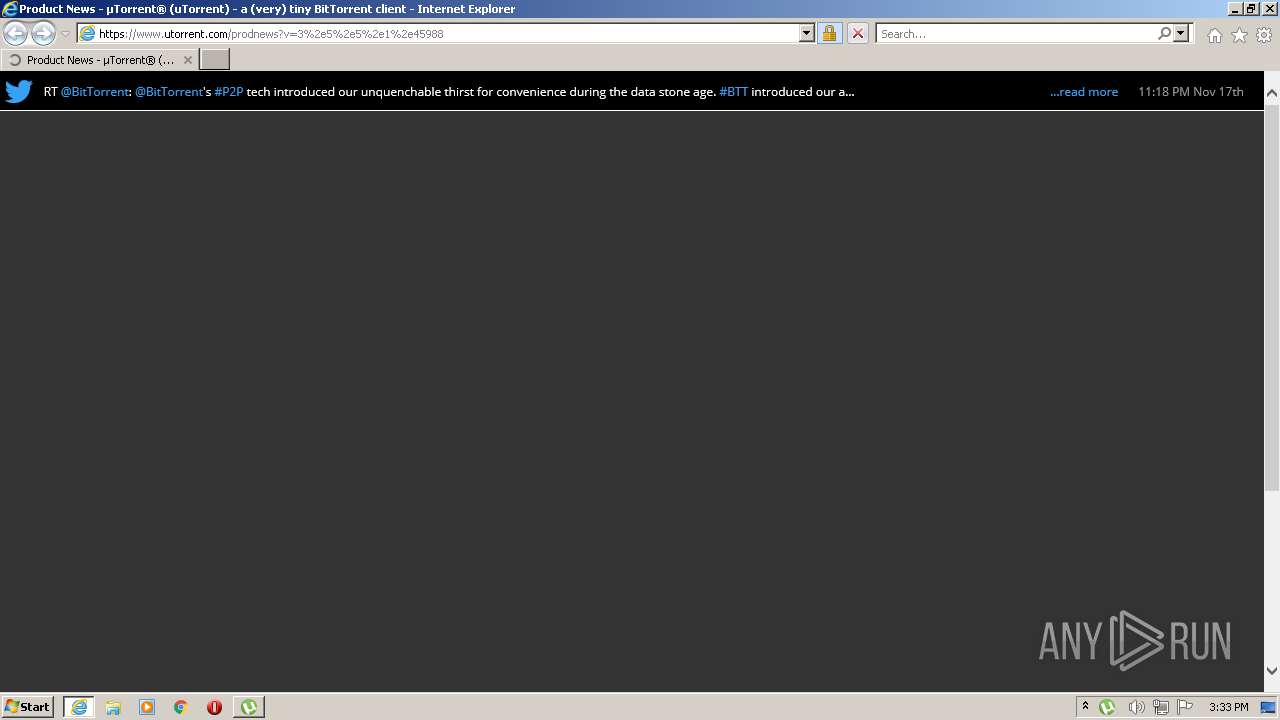Screen dimensions: 1280x720
Task: Open a new blank tab
Action: tap(215, 60)
